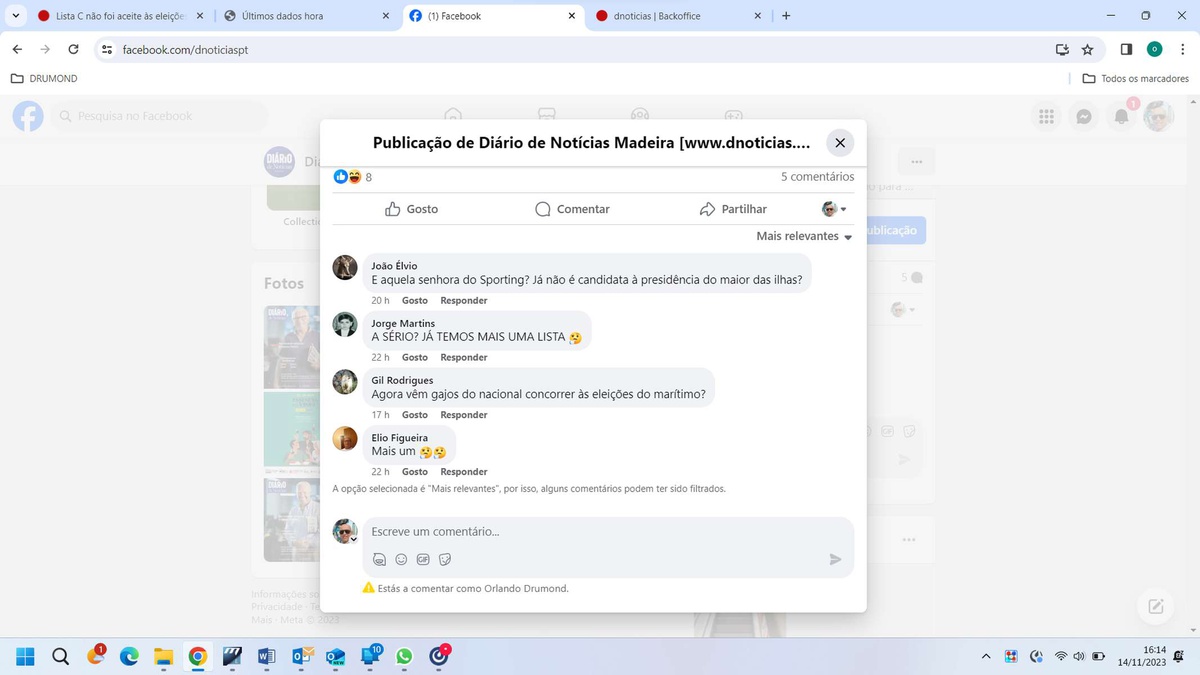This screenshot has height=675, width=1200.
Task: Expand the Mais relevantes comment sort dropdown
Action: [x=804, y=237]
